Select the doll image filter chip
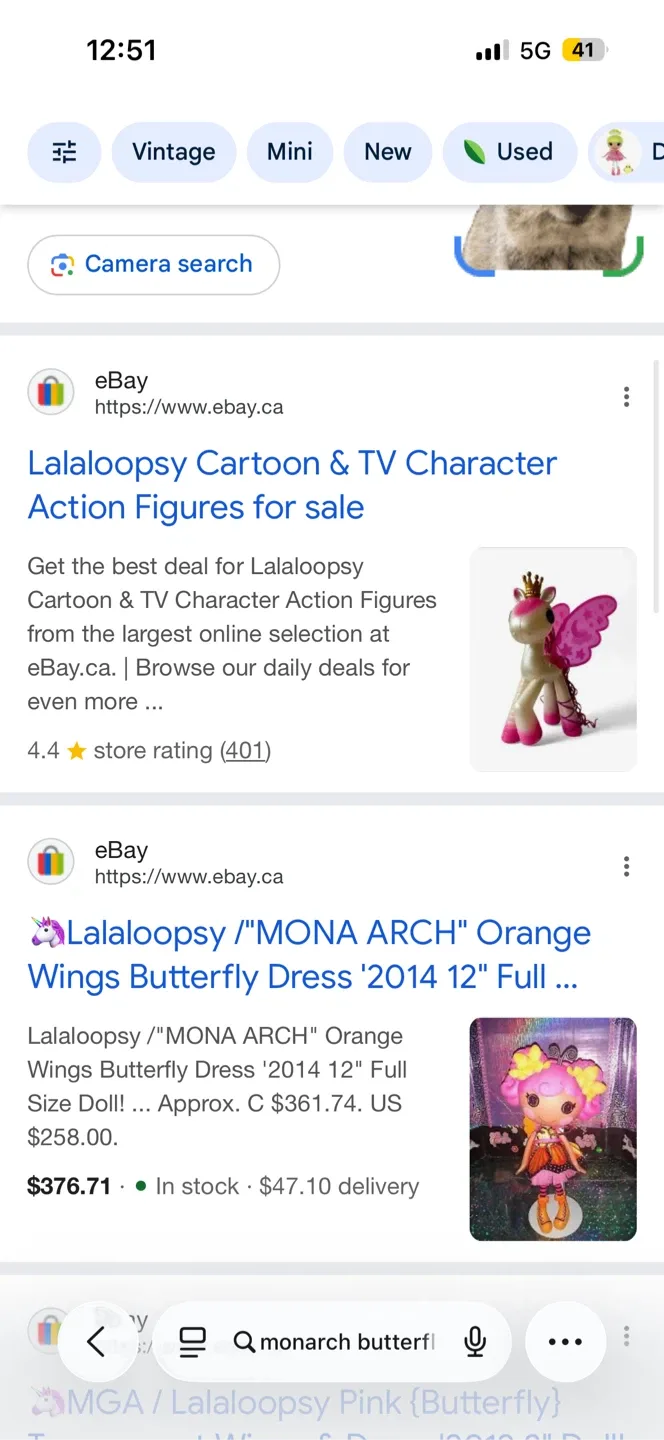 tap(626, 152)
